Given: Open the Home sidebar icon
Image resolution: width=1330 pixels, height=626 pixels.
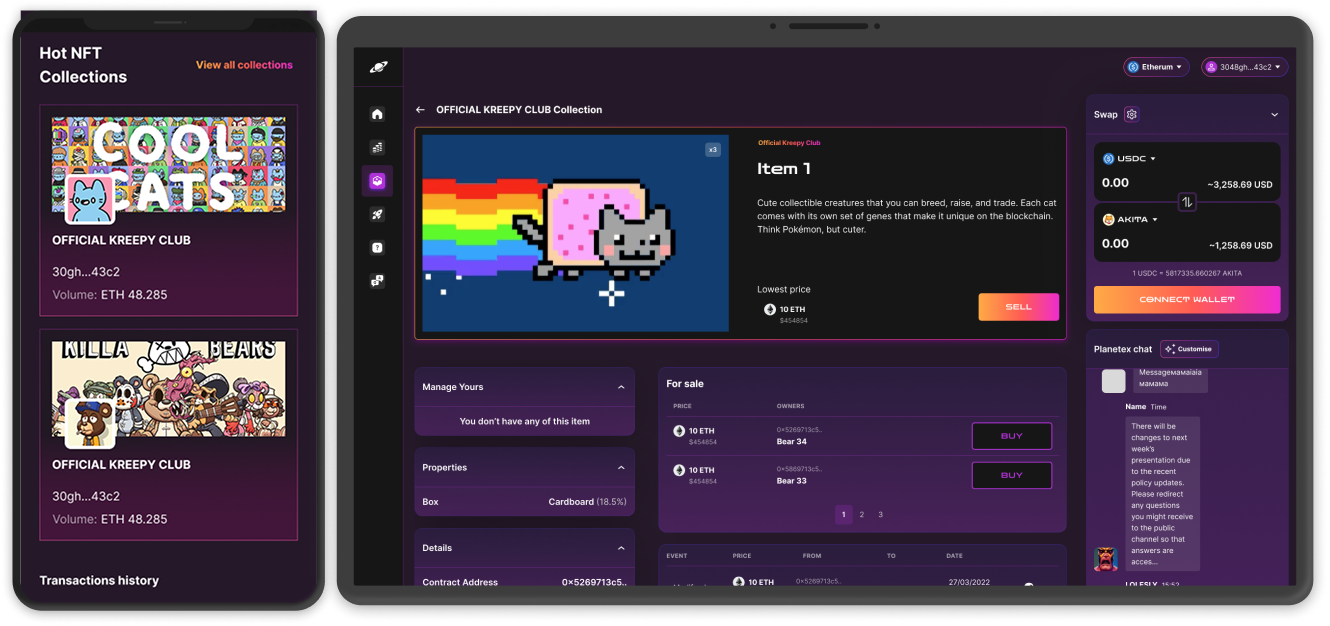Looking at the screenshot, I should tap(377, 114).
